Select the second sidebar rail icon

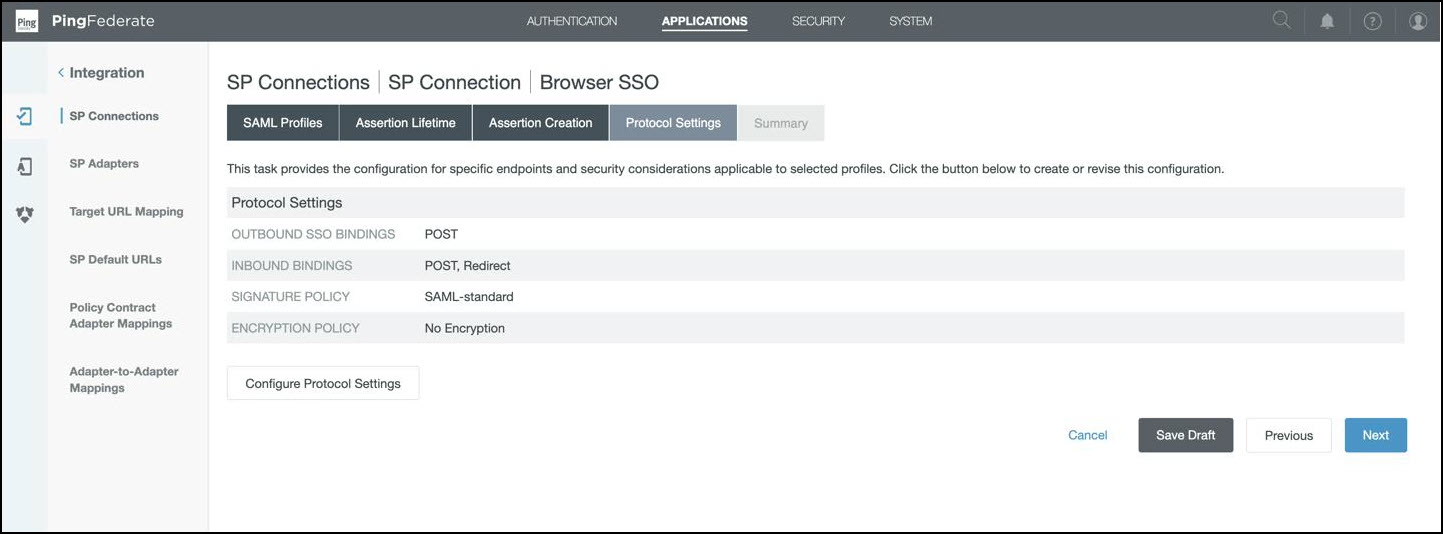(25, 166)
